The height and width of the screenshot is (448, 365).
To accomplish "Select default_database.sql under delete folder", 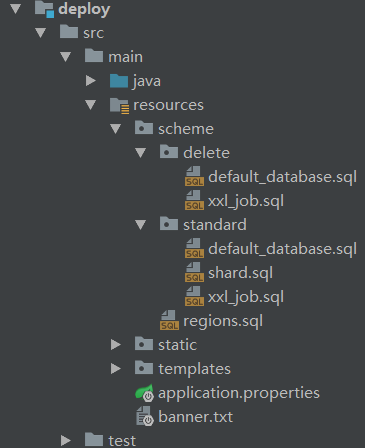I will tap(282, 177).
